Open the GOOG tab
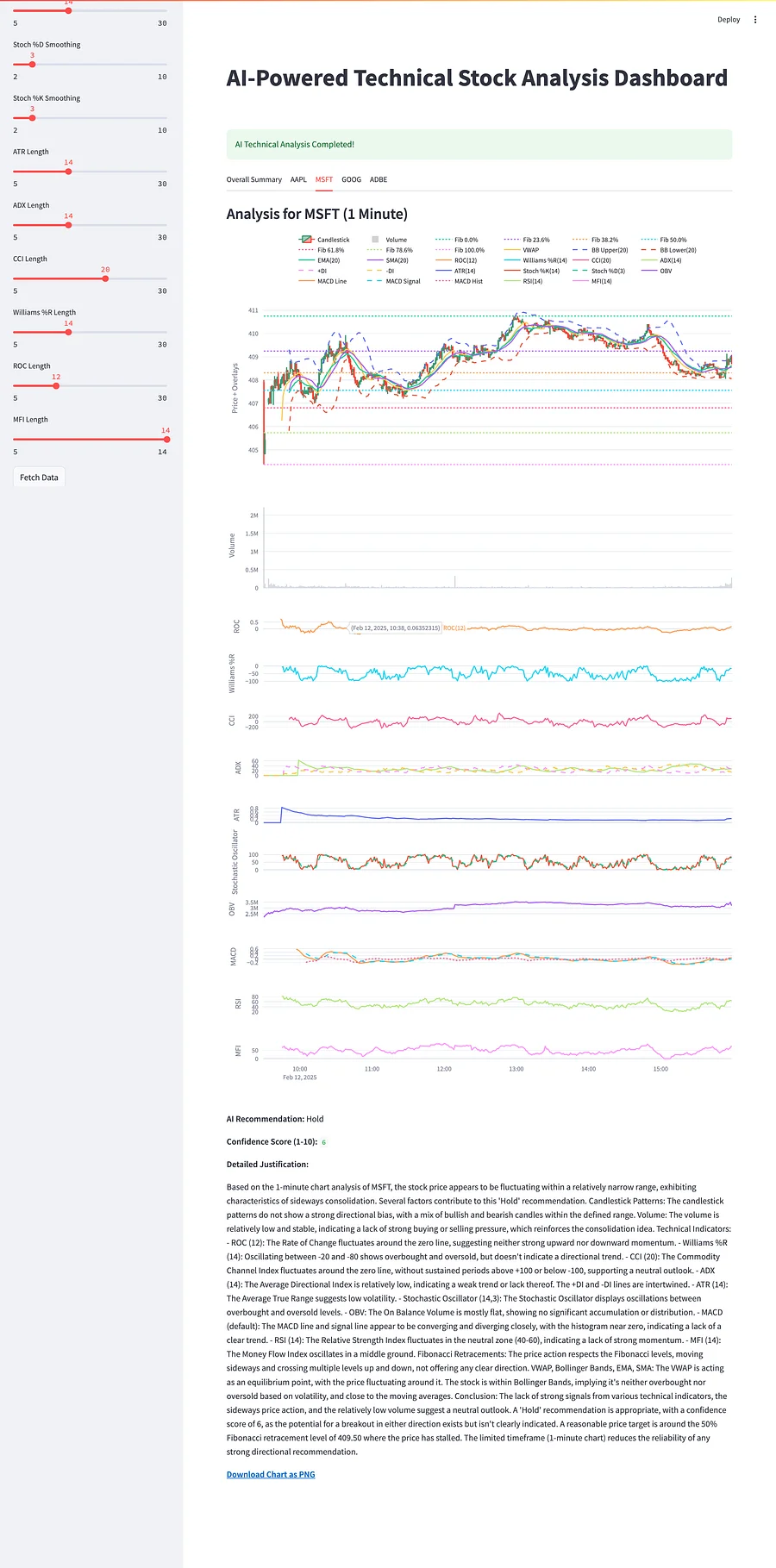 [352, 180]
